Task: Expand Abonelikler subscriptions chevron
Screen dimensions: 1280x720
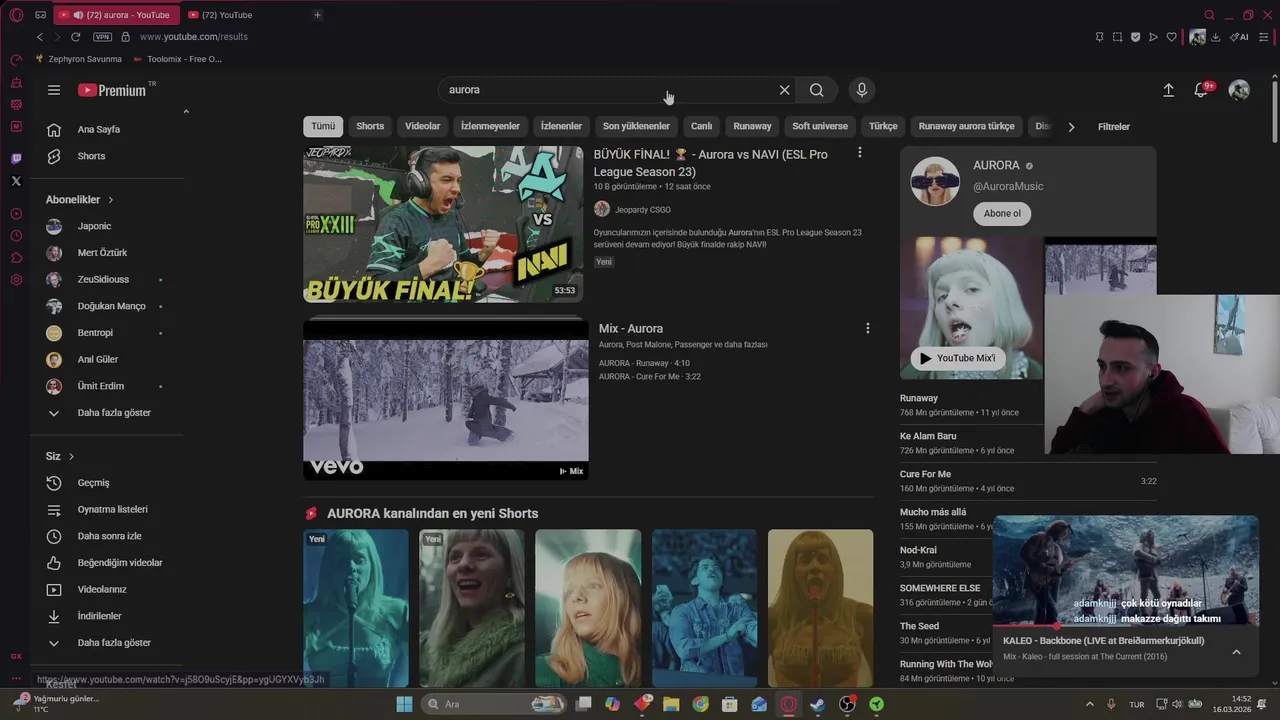Action: [110, 200]
